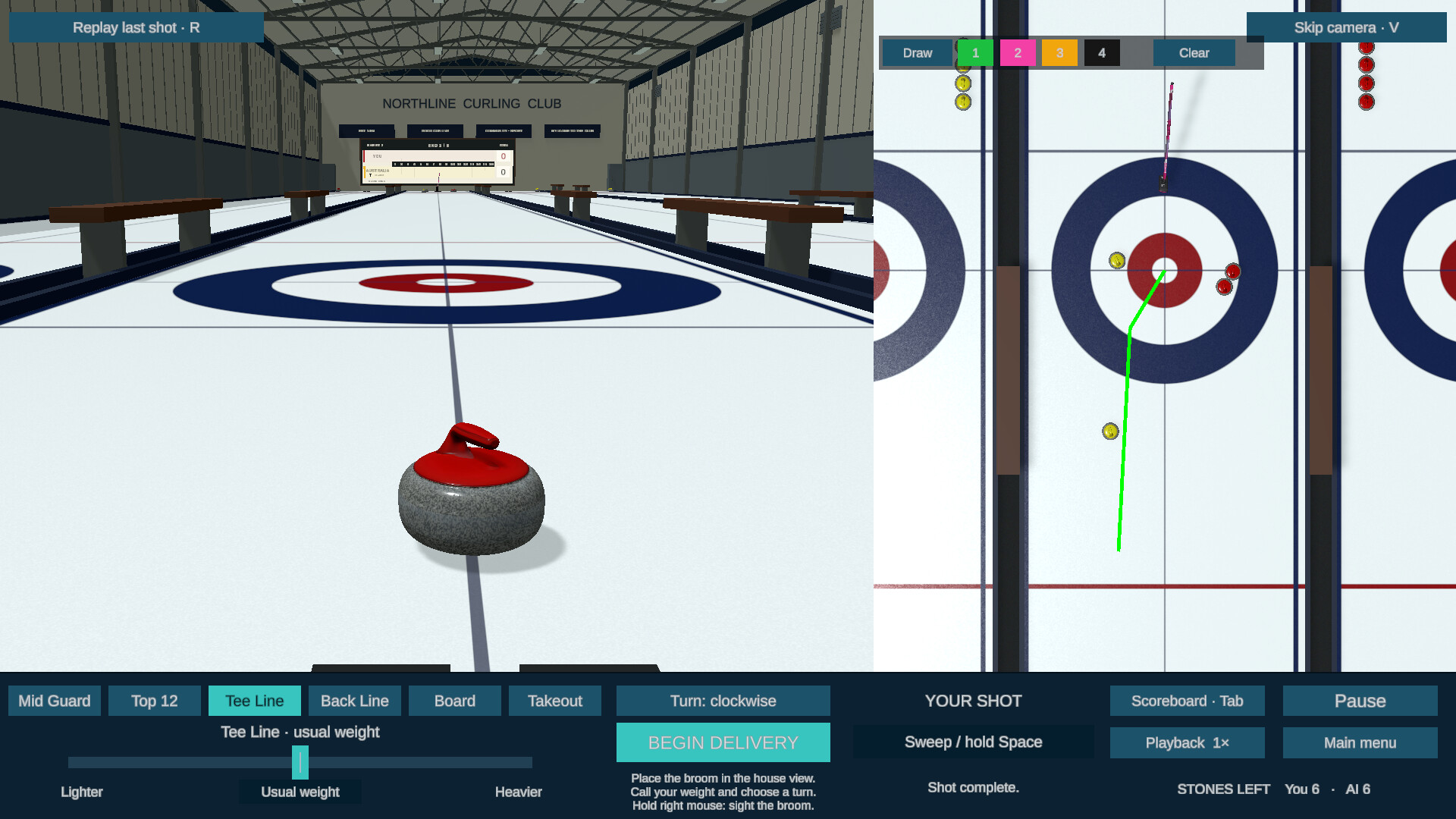Image resolution: width=1456 pixels, height=819 pixels.
Task: Change Playback 1× speed
Action: pyautogui.click(x=1188, y=743)
